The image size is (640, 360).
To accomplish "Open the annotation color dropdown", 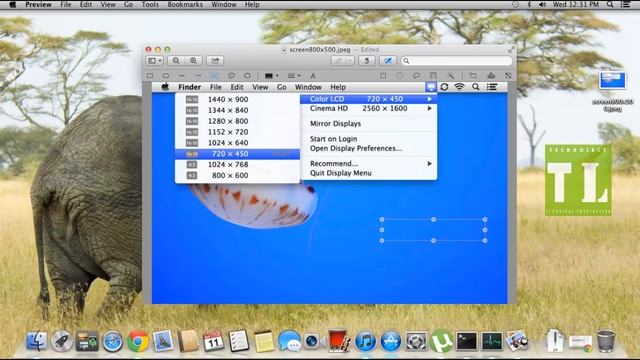I will click(x=271, y=76).
